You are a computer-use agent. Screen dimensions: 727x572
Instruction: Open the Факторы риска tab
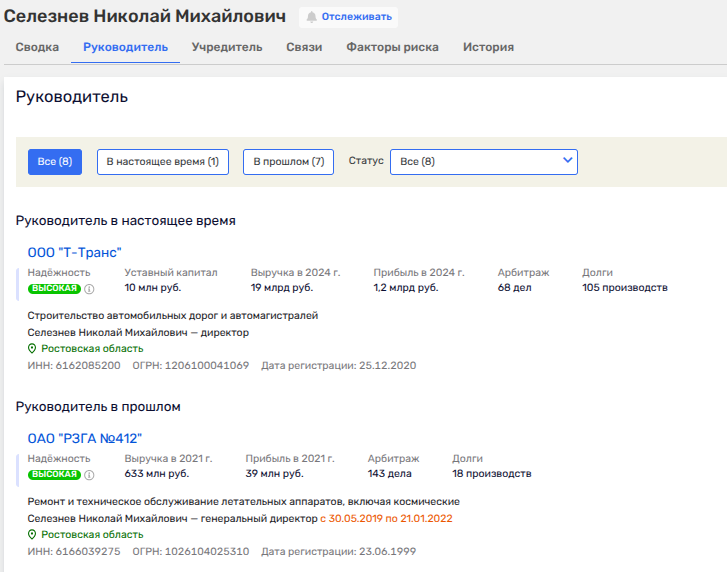pyautogui.click(x=392, y=47)
